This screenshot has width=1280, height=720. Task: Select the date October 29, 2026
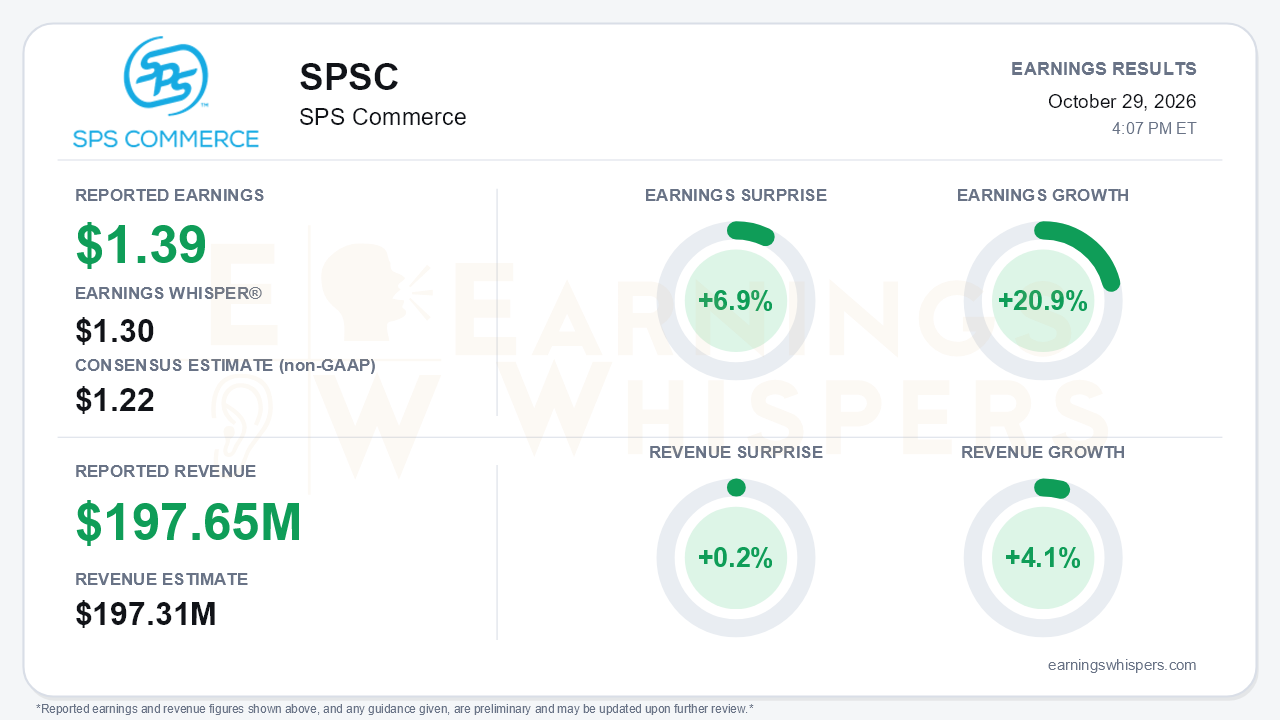[1122, 102]
